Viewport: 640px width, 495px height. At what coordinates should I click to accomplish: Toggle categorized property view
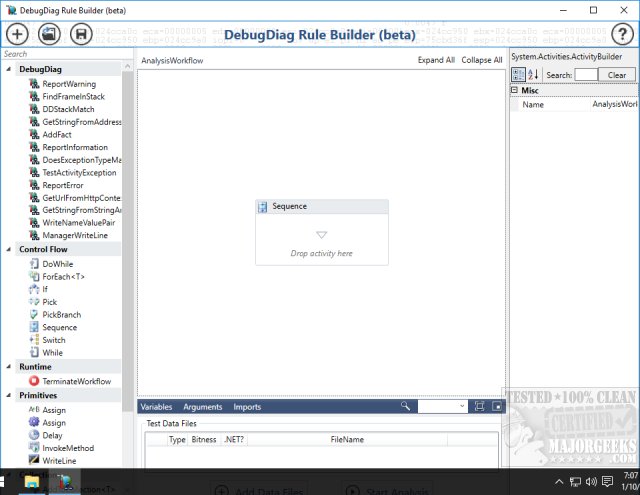[x=518, y=74]
